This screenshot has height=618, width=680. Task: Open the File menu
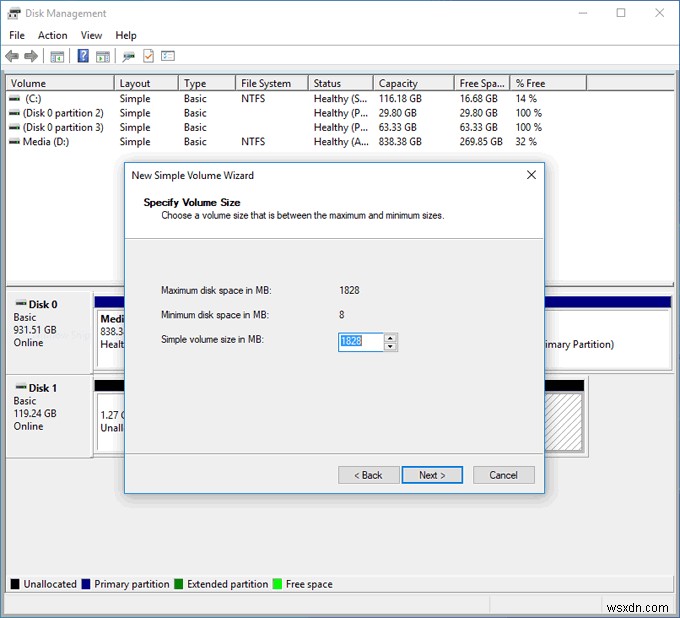[17, 35]
